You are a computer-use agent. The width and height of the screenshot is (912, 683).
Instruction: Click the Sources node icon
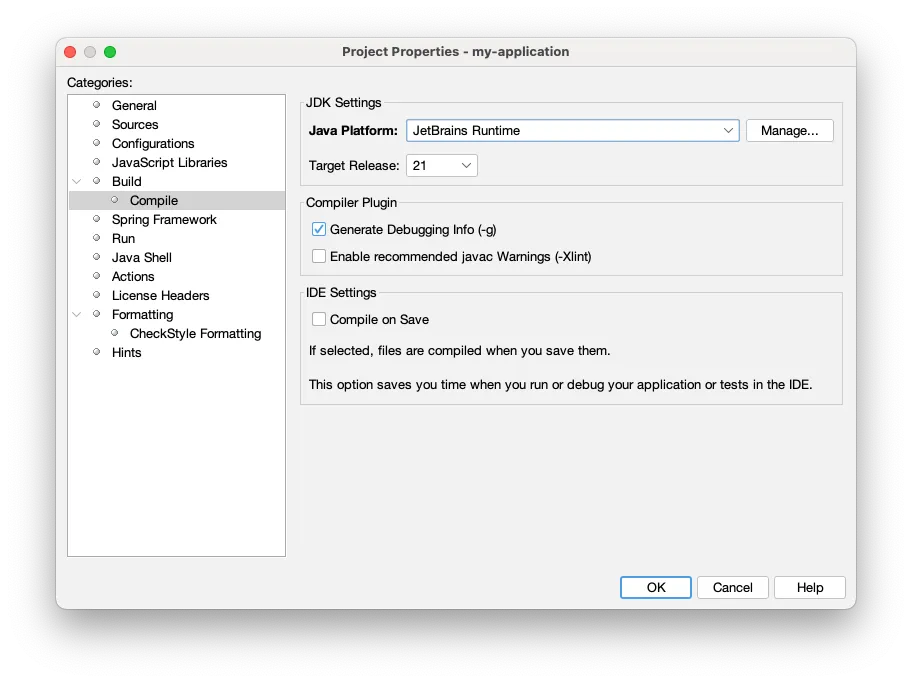click(98, 124)
